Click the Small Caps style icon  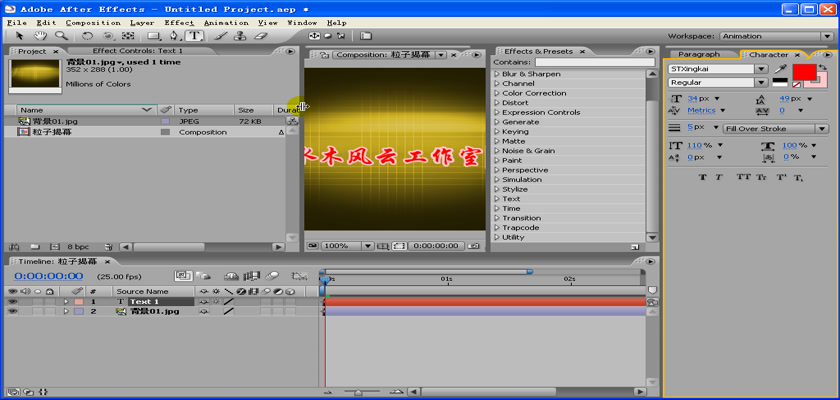(x=761, y=177)
